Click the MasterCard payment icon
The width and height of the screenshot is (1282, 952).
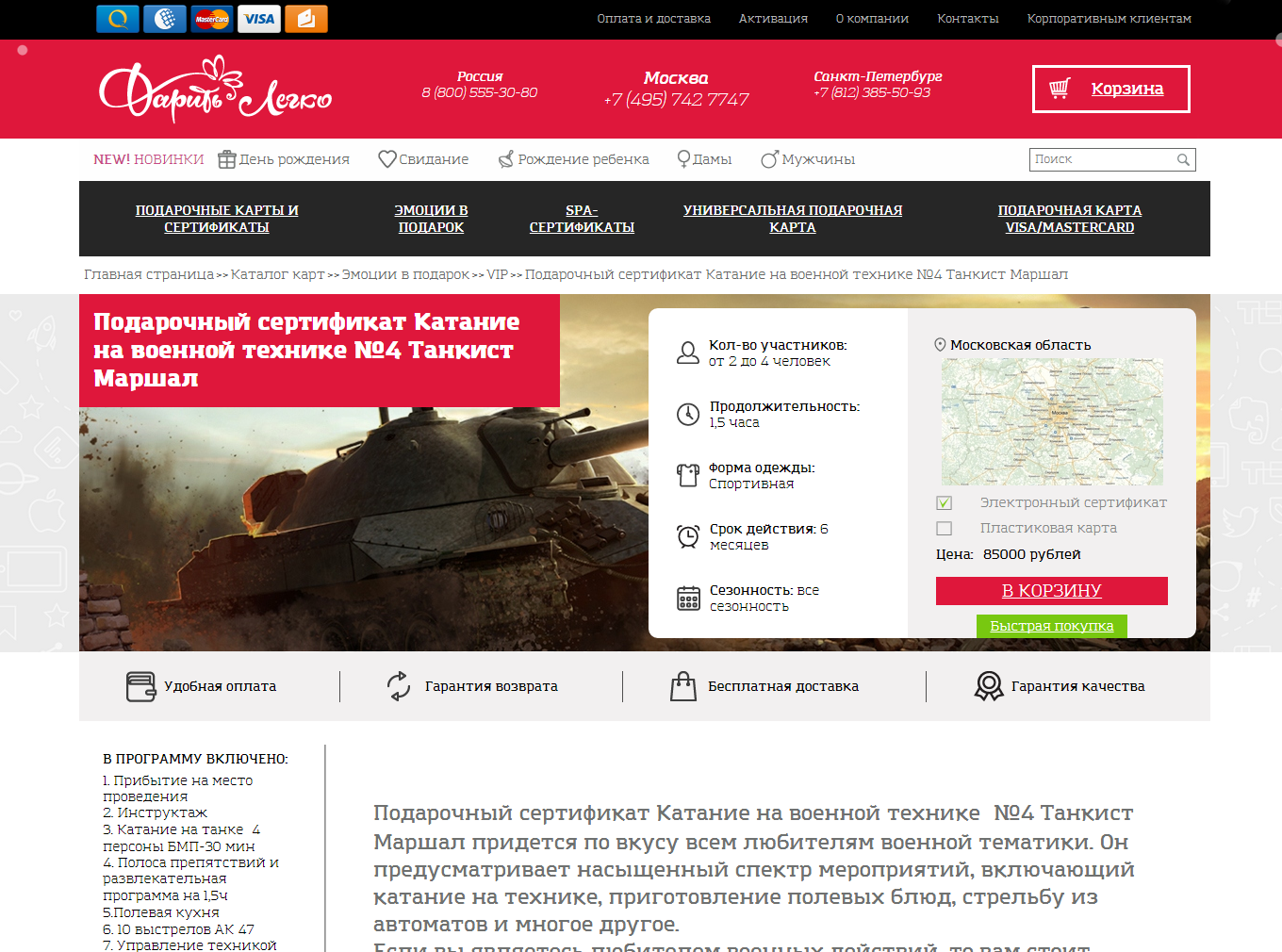point(212,19)
